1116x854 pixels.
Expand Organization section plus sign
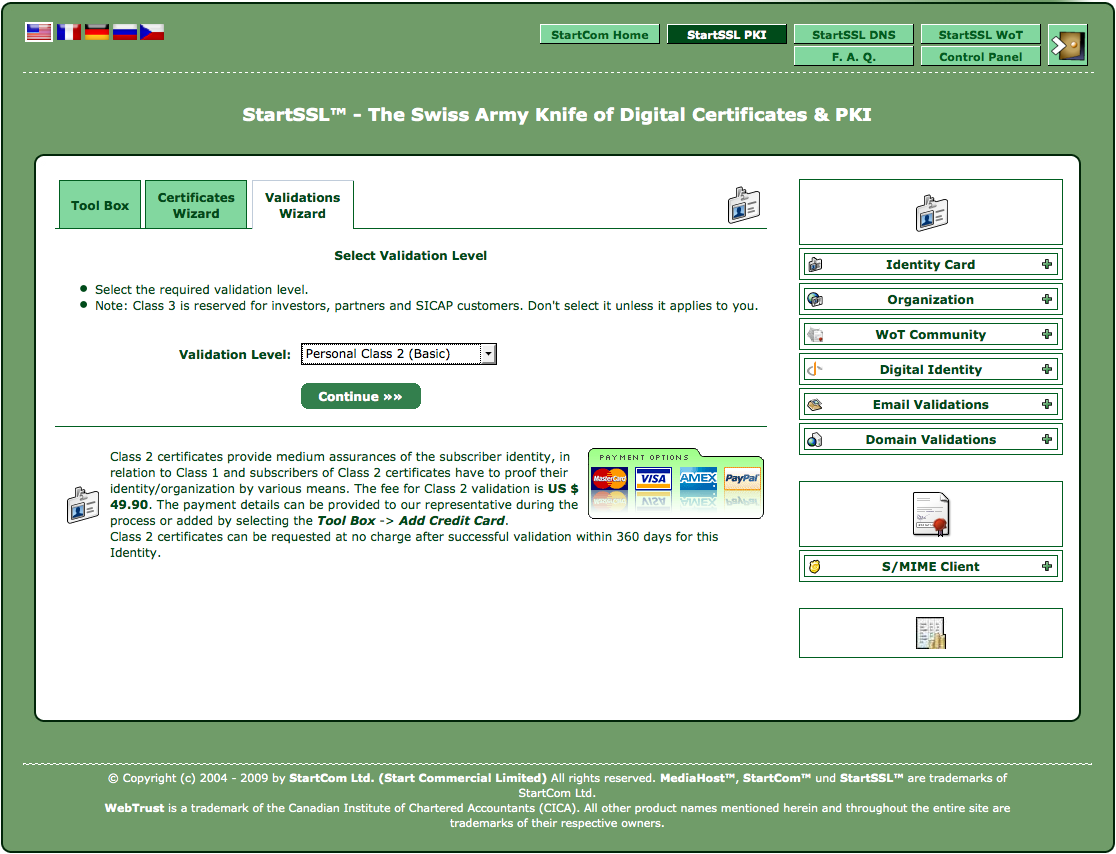1046,299
